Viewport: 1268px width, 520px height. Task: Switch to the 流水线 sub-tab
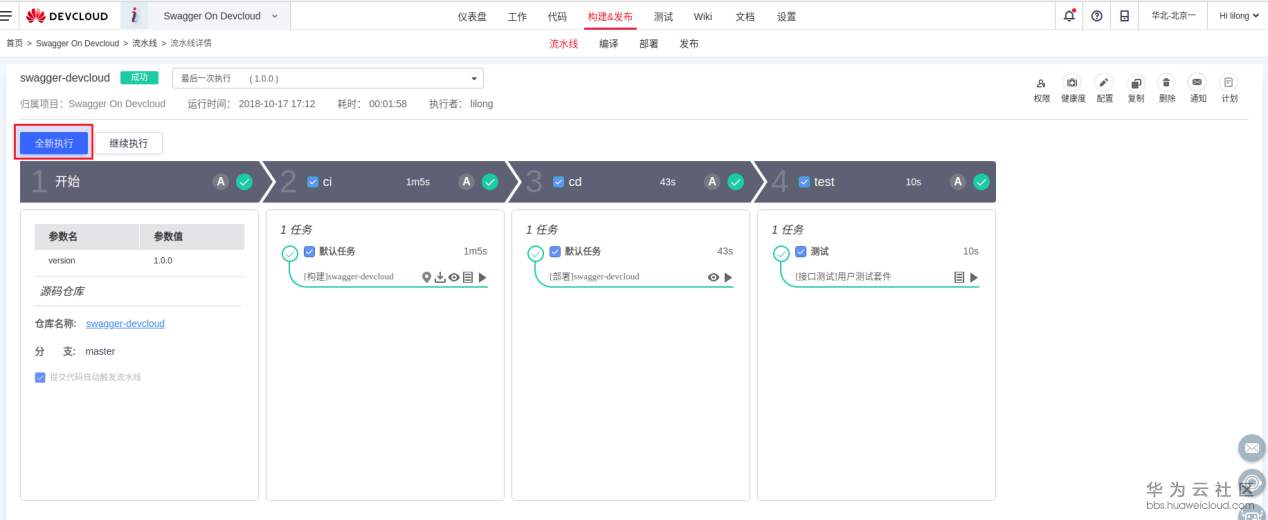pos(564,44)
